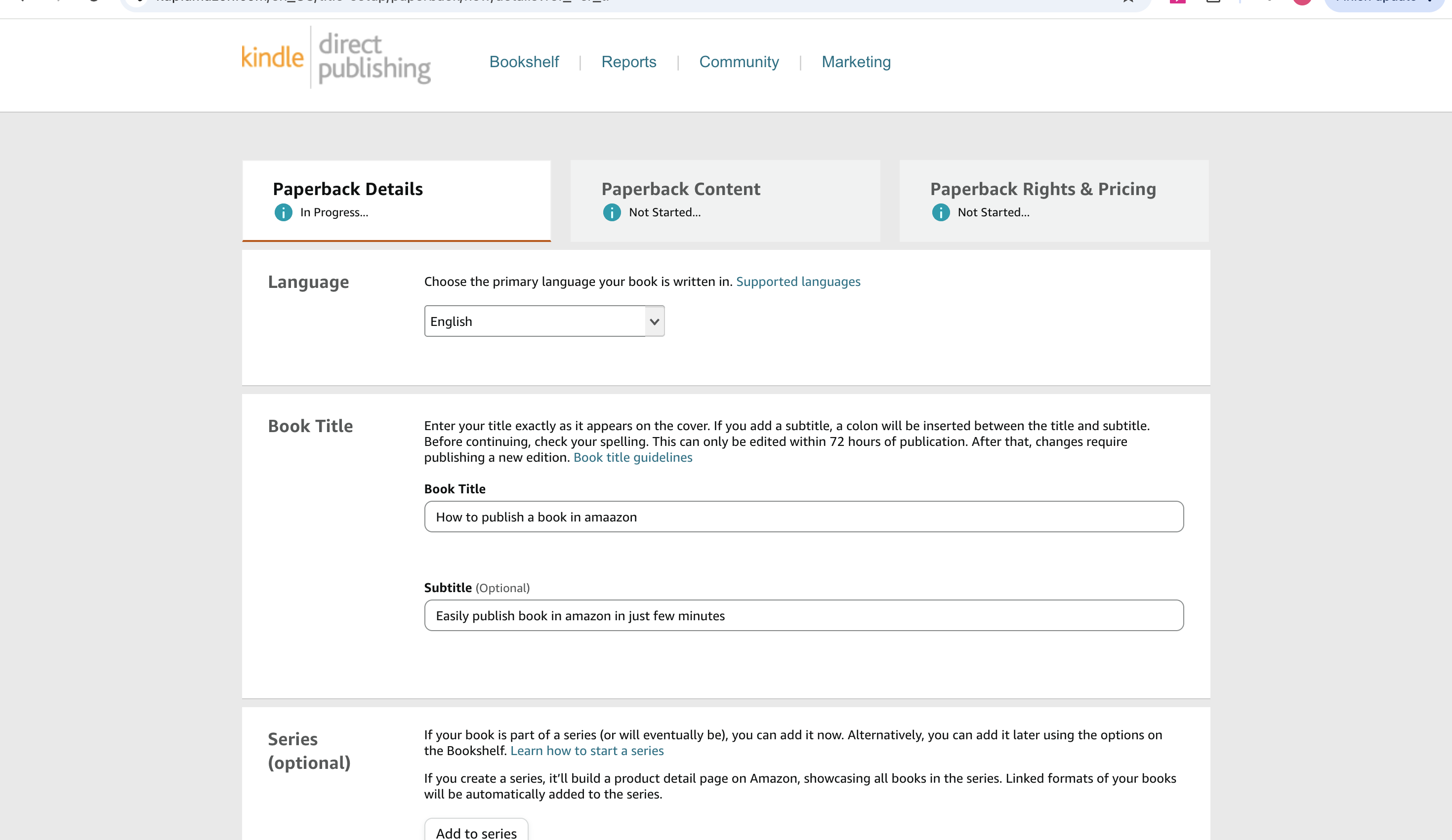Open the Bookshelf page
Screen dimensions: 1452x840
524,62
